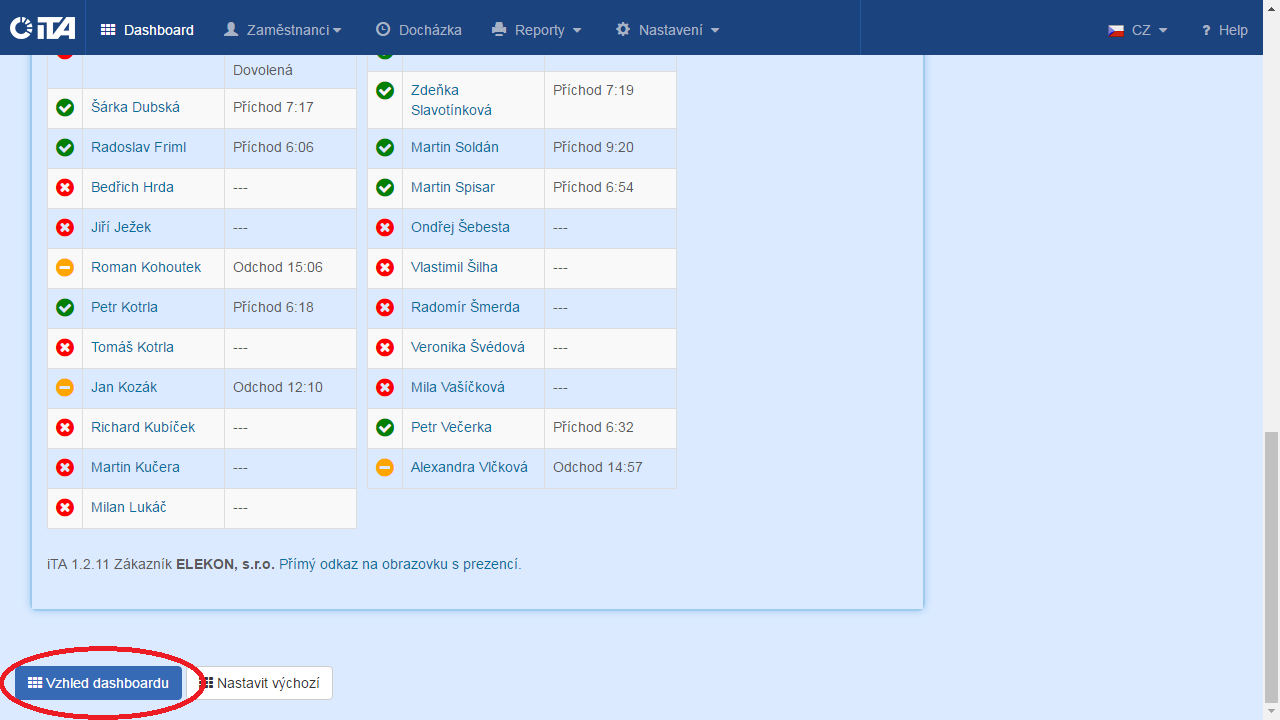Click the green check beside Petr Večerka
Image resolution: width=1280 pixels, height=720 pixels.
[x=384, y=427]
